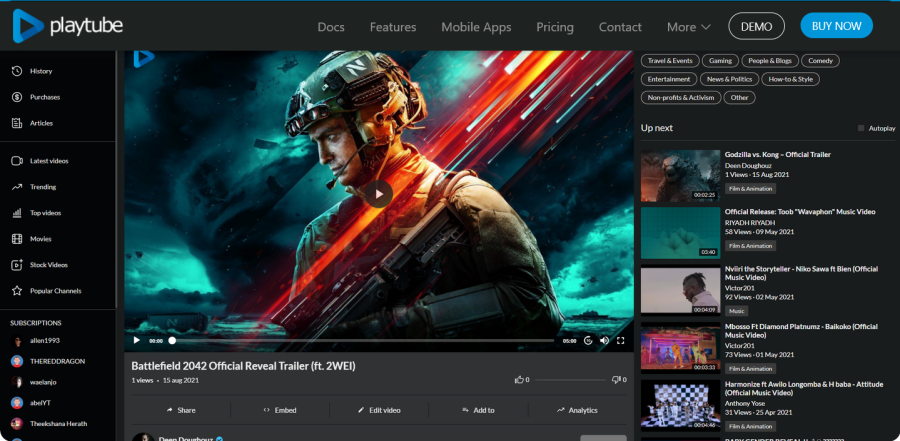Select the Other category tag
The image size is (900, 441).
pos(739,98)
